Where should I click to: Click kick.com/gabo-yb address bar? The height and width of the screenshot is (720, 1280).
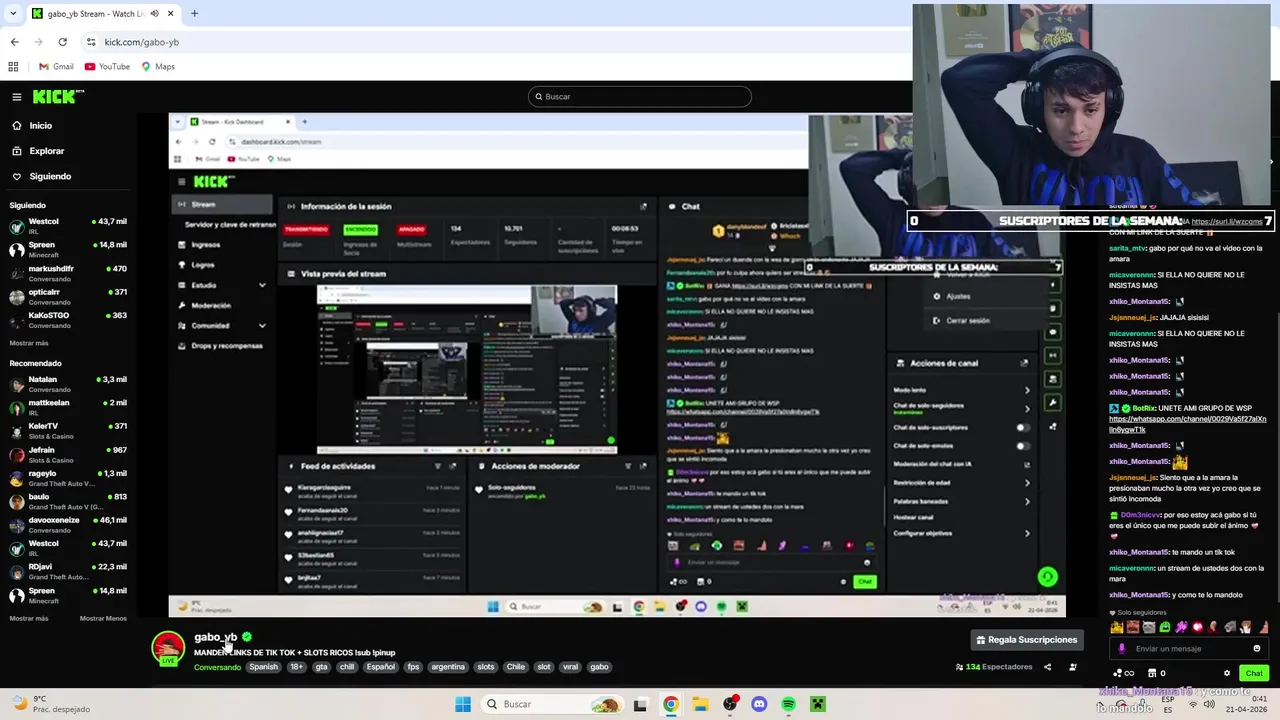click(142, 42)
